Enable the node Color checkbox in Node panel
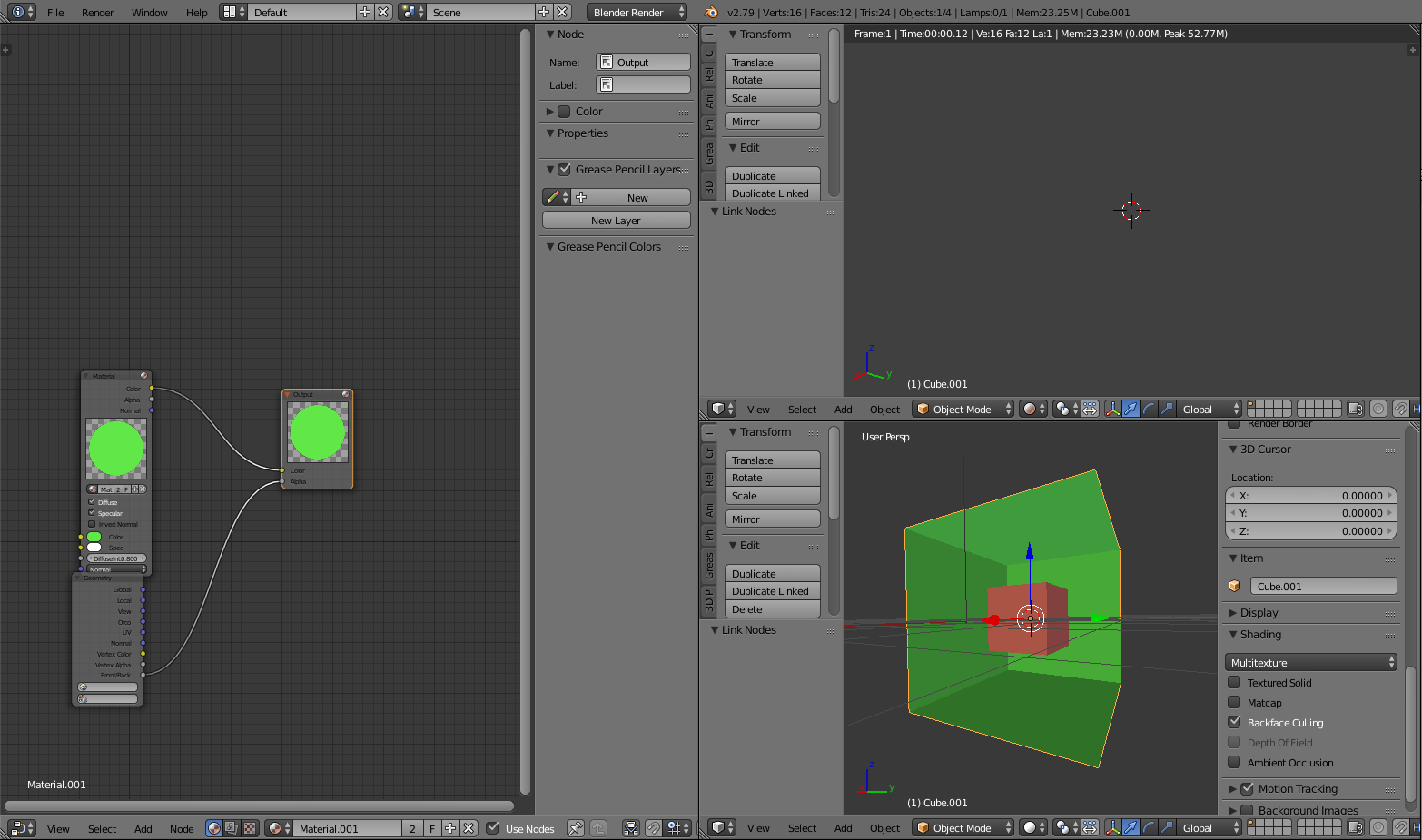Viewport: 1422px width, 840px height. 564,112
